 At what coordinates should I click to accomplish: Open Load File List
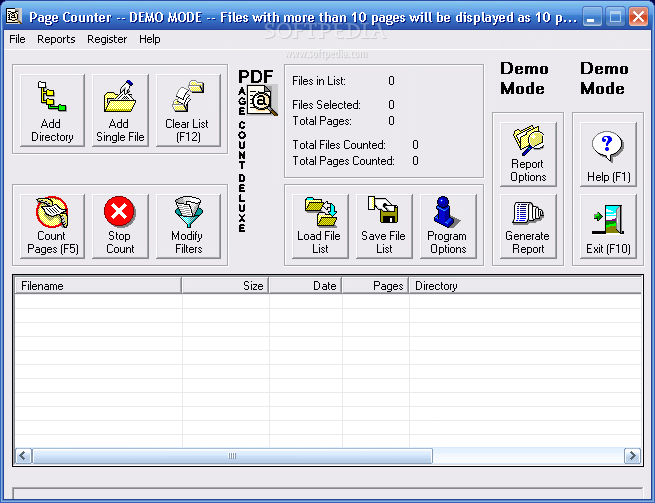[x=320, y=226]
